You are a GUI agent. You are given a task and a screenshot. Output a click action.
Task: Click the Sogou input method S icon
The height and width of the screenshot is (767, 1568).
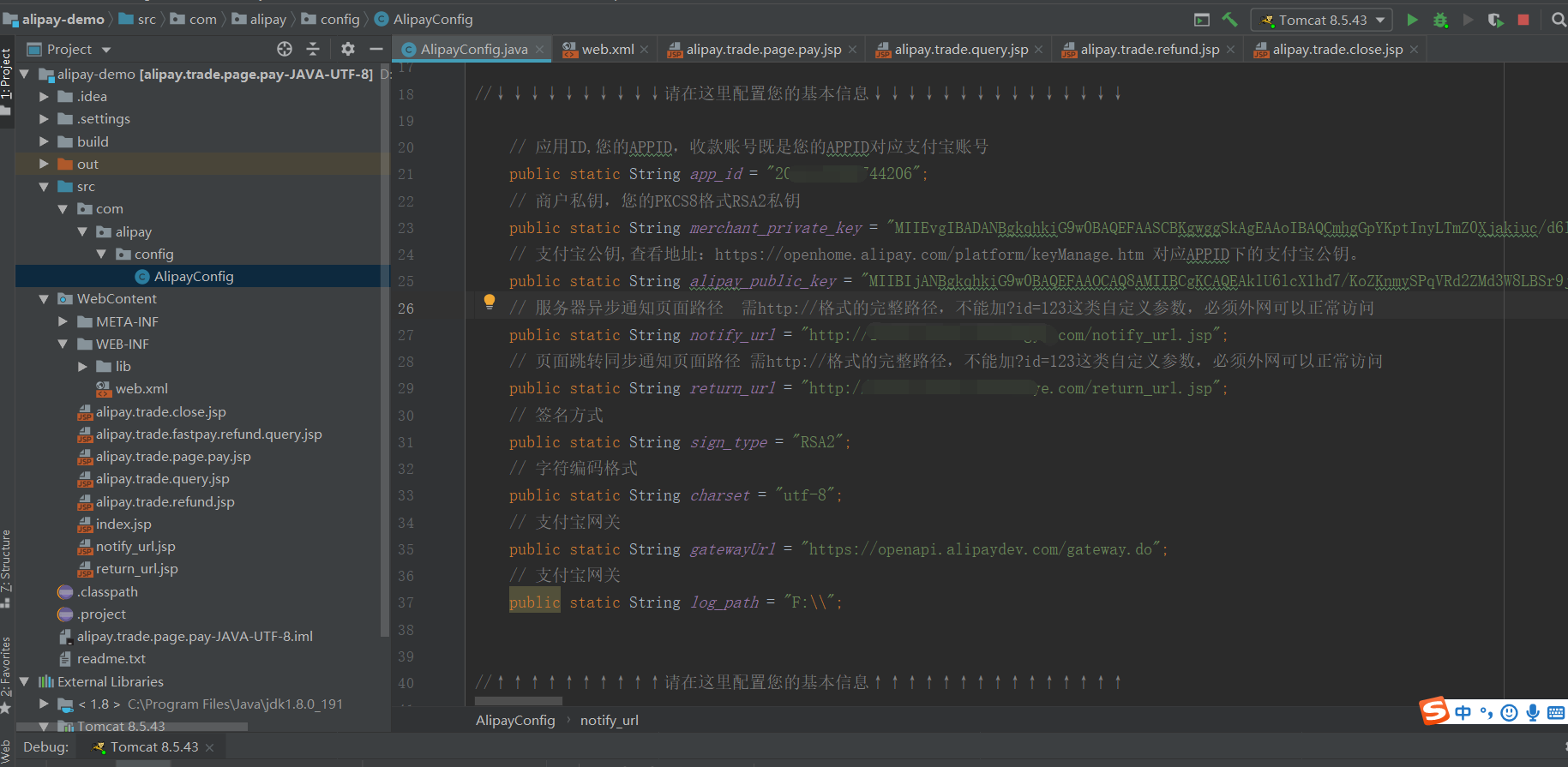tap(1433, 710)
